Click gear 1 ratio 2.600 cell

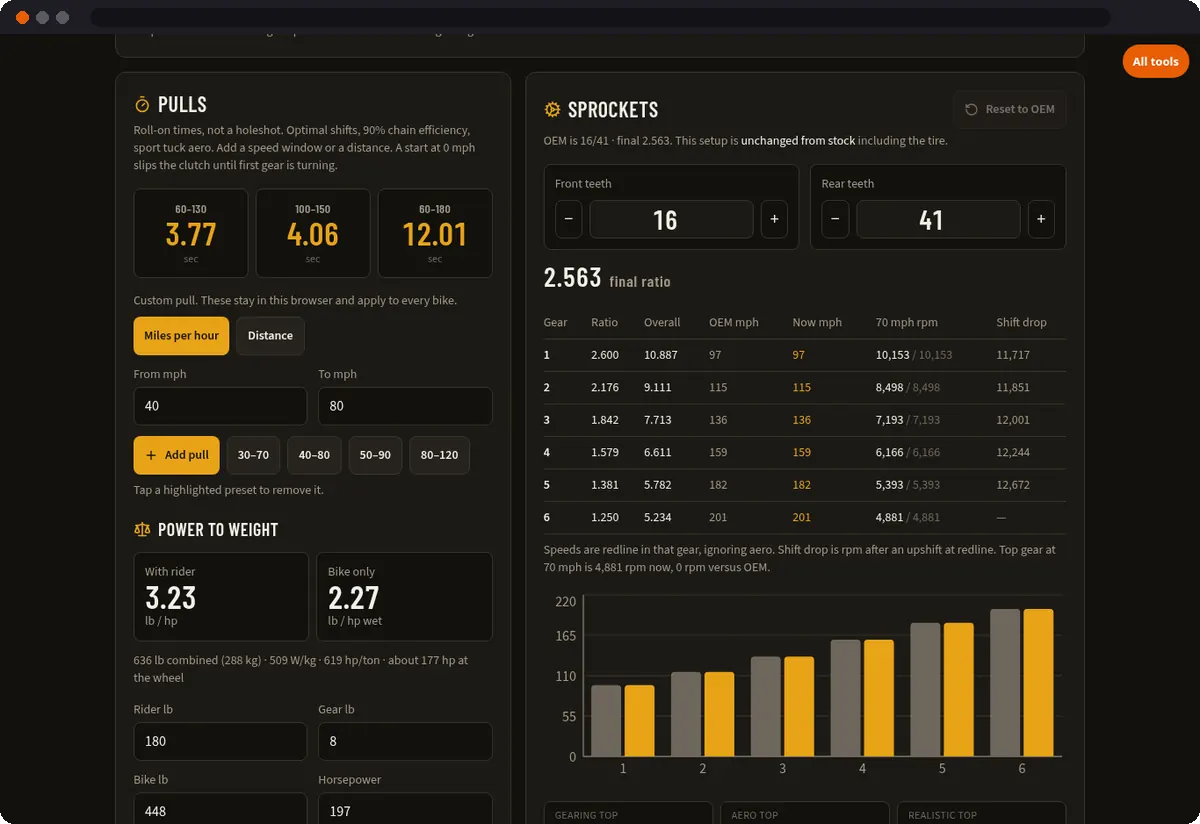[x=605, y=355]
